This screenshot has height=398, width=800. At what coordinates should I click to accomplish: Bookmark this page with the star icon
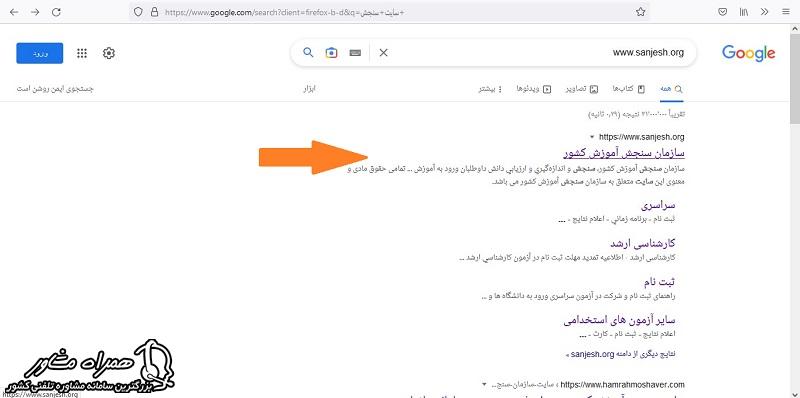[641, 12]
